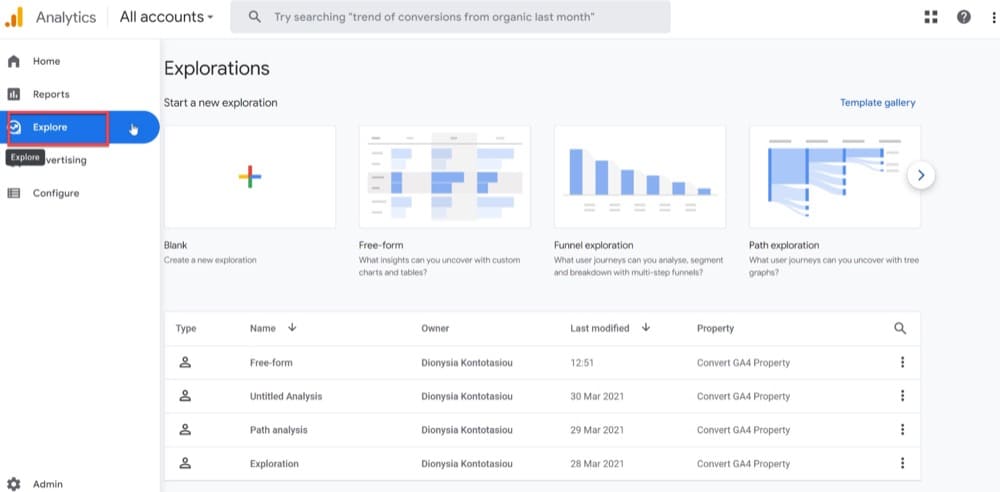Viewport: 1000px width, 492px height.
Task: Open the help question mark icon
Action: [964, 17]
